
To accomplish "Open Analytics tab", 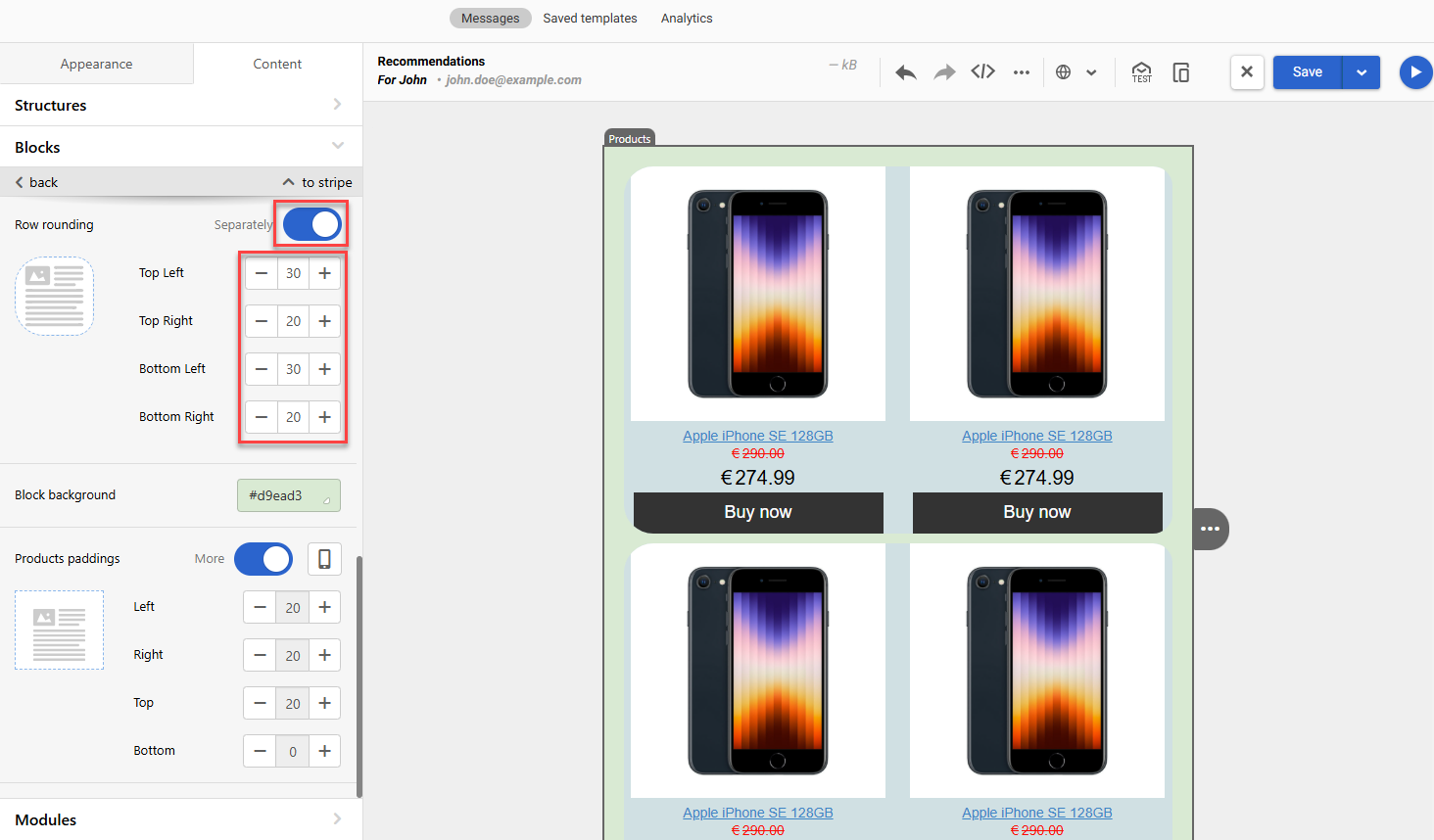I will coord(687,19).
